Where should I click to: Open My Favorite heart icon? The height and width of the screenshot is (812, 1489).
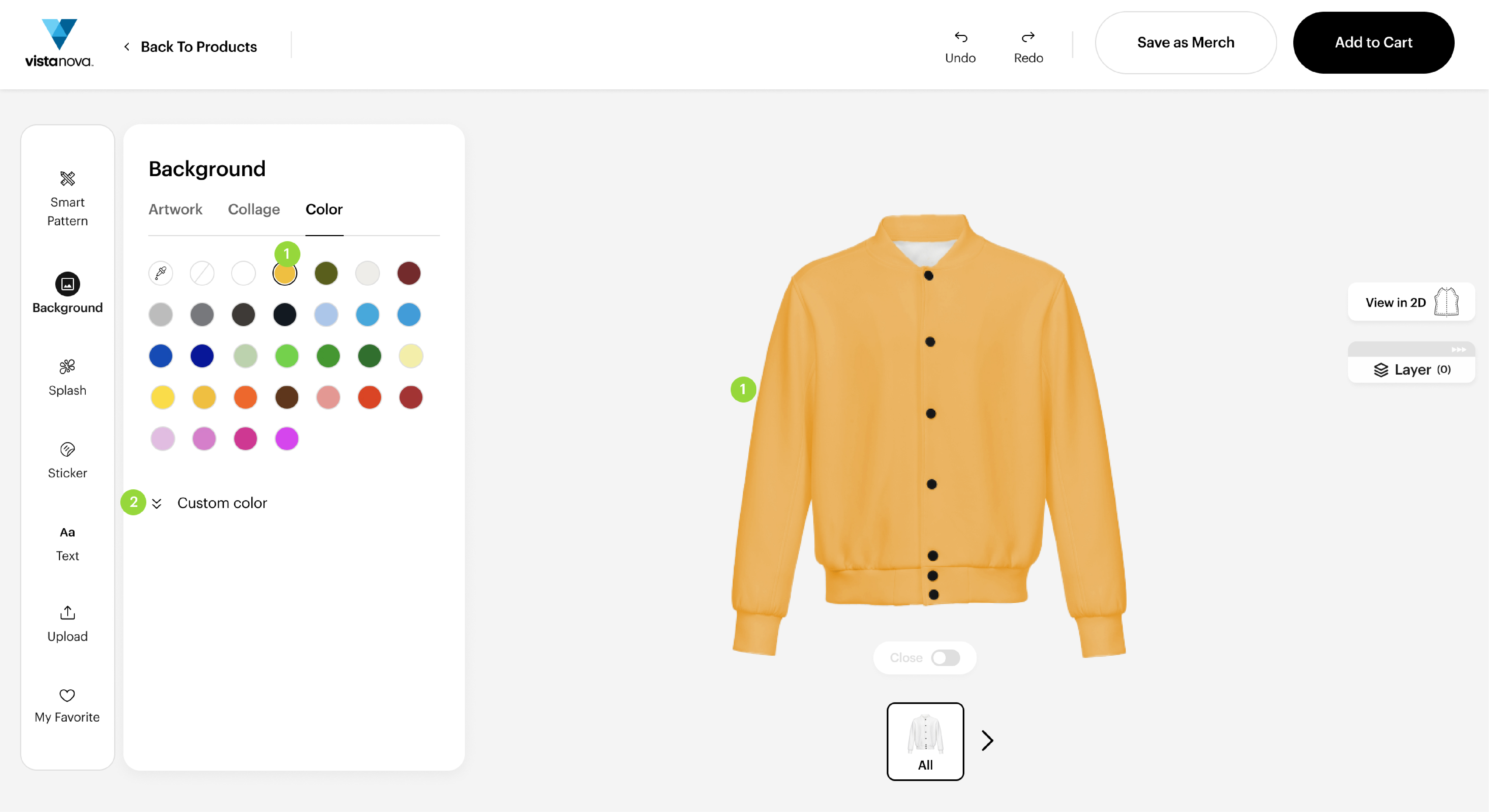coord(67,695)
